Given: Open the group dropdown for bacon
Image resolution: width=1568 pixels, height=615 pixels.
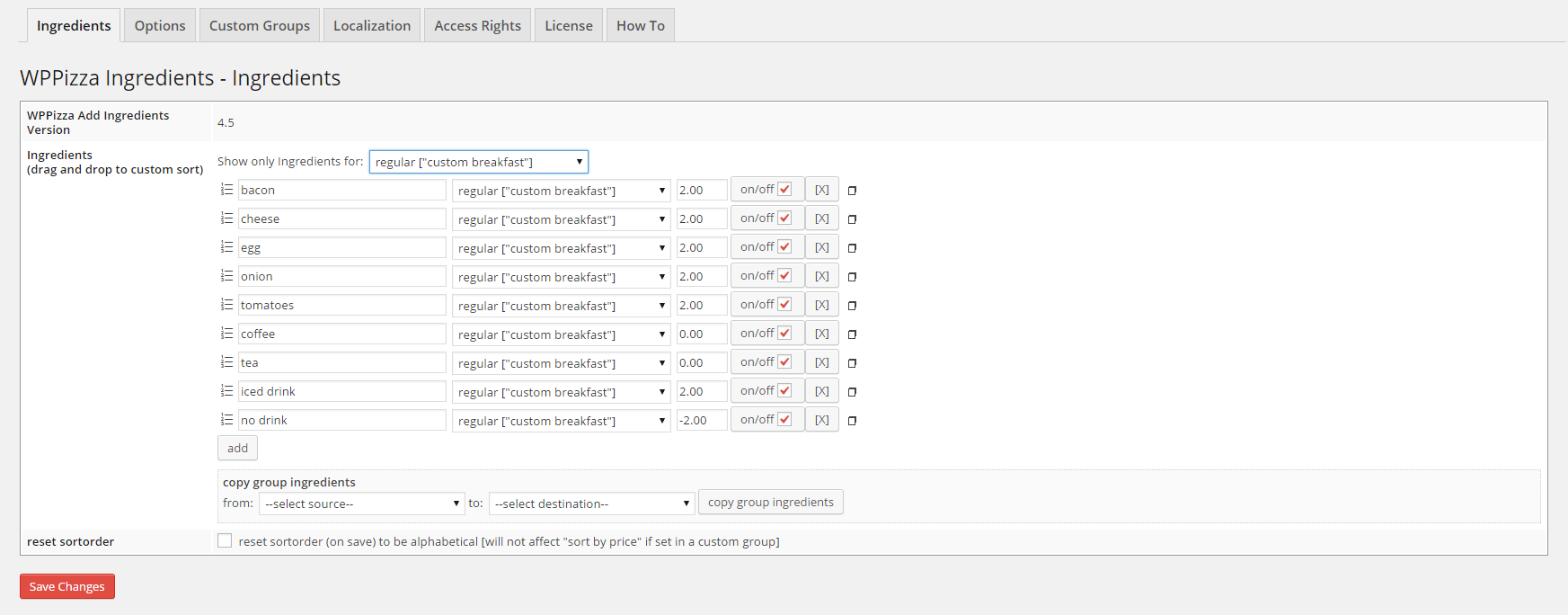Looking at the screenshot, I should tap(562, 191).
